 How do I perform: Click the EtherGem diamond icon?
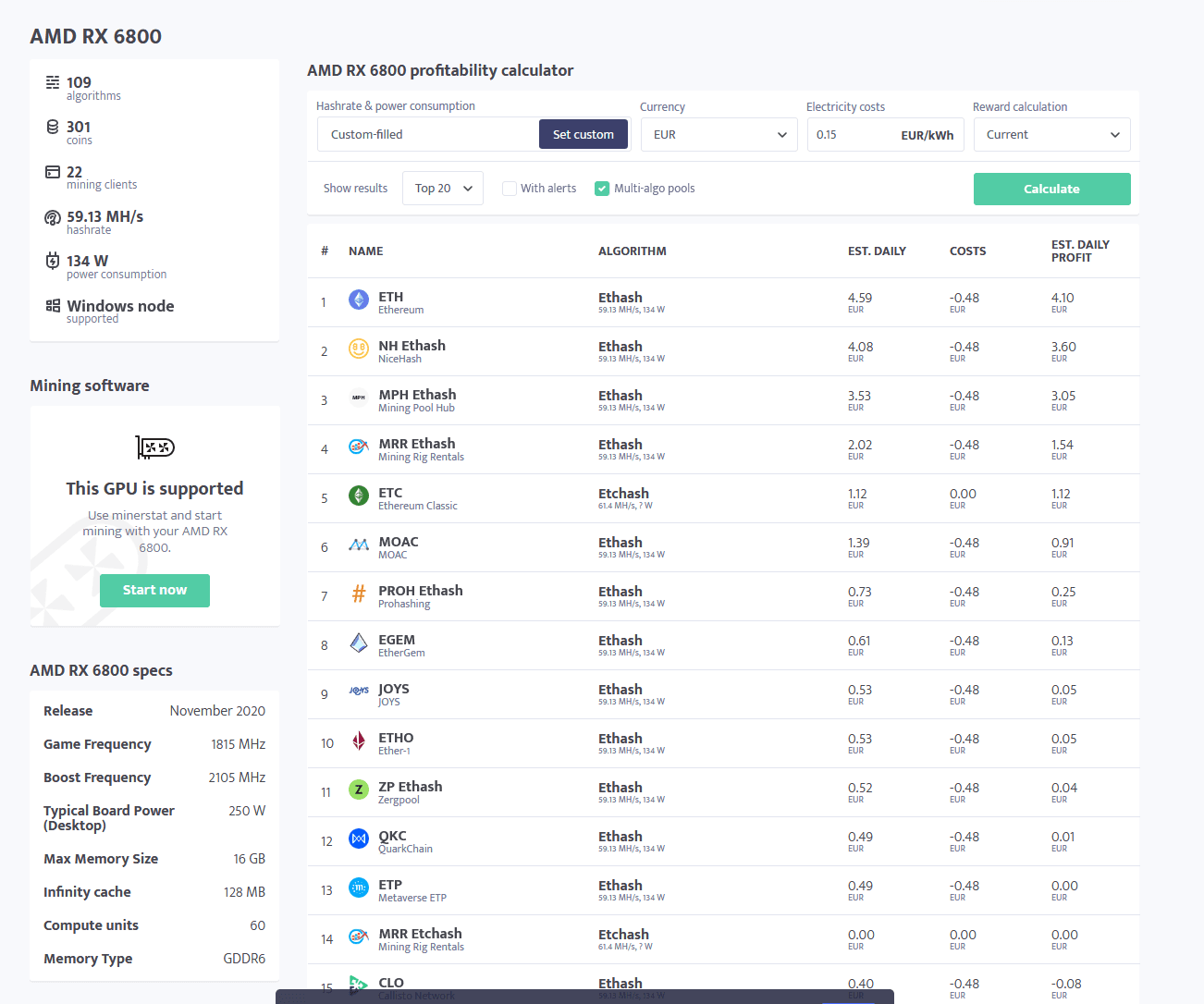pos(359,643)
